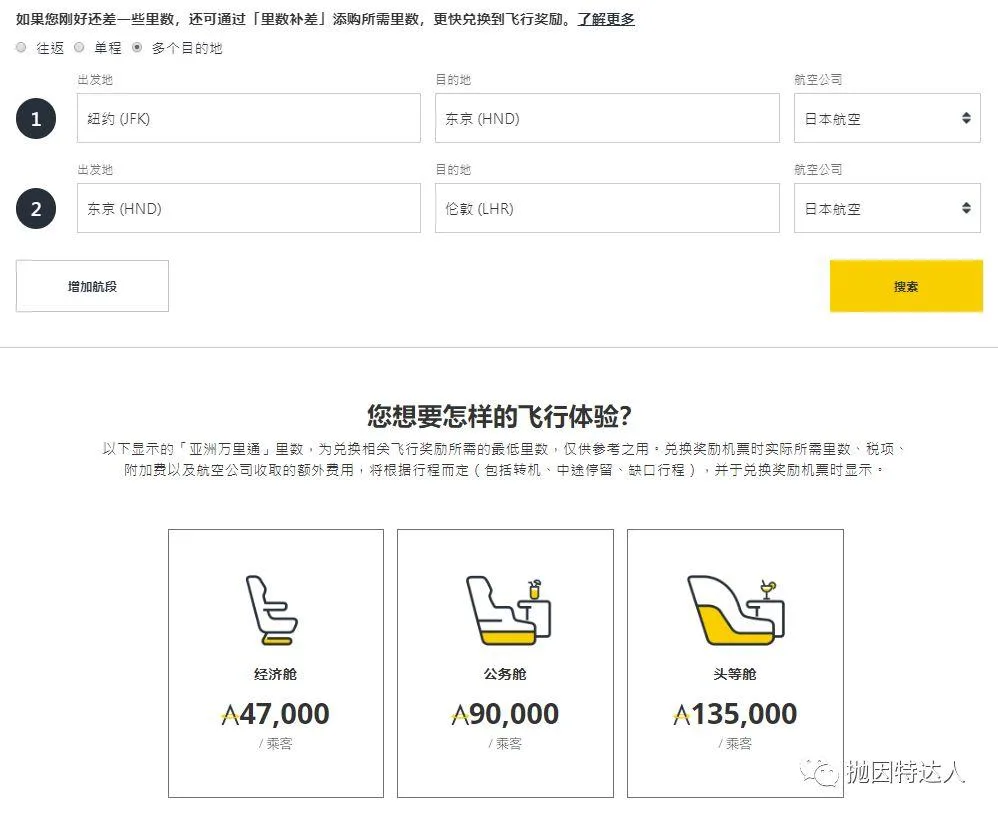
Task: Click the first class seat icon with cocktail
Action: point(736,610)
